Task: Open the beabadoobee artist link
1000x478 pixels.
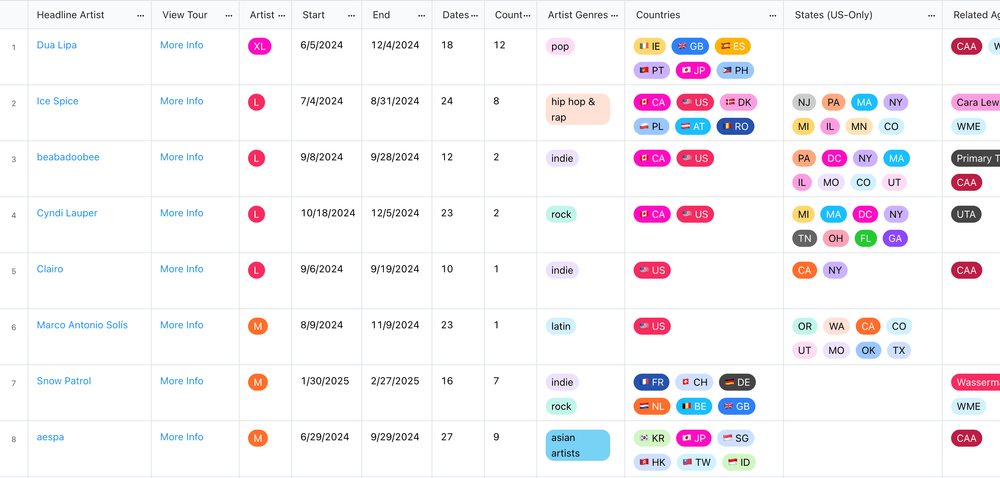Action: 68,157
